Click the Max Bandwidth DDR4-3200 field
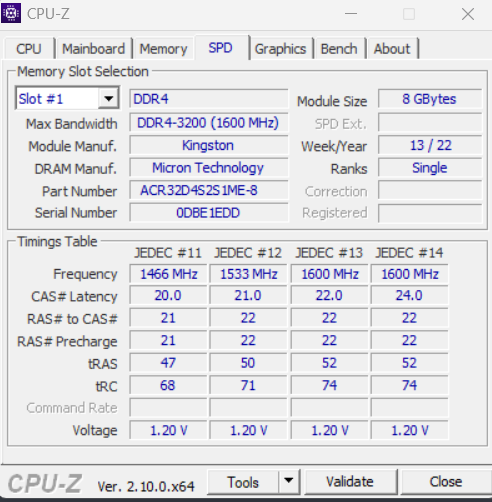The height and width of the screenshot is (502, 492). point(209,123)
